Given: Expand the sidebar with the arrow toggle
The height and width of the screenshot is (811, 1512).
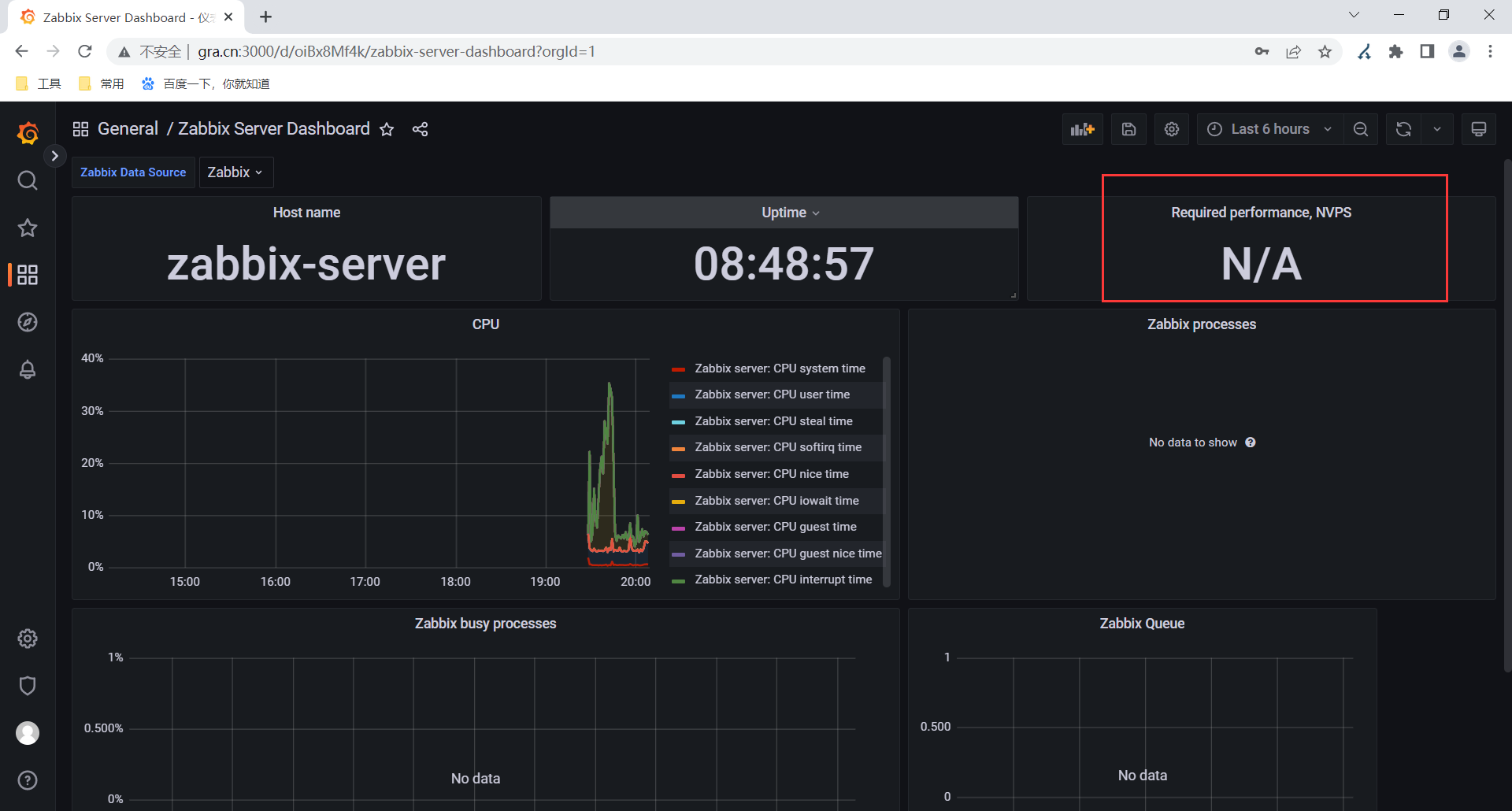Looking at the screenshot, I should coord(54,156).
